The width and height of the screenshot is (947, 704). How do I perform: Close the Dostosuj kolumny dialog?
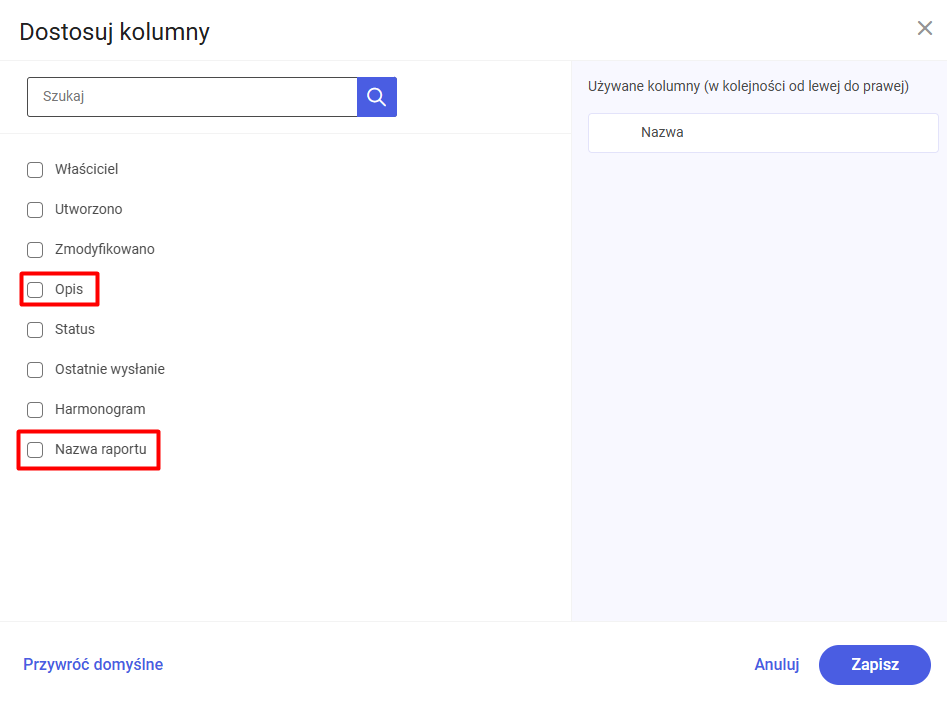tap(925, 28)
